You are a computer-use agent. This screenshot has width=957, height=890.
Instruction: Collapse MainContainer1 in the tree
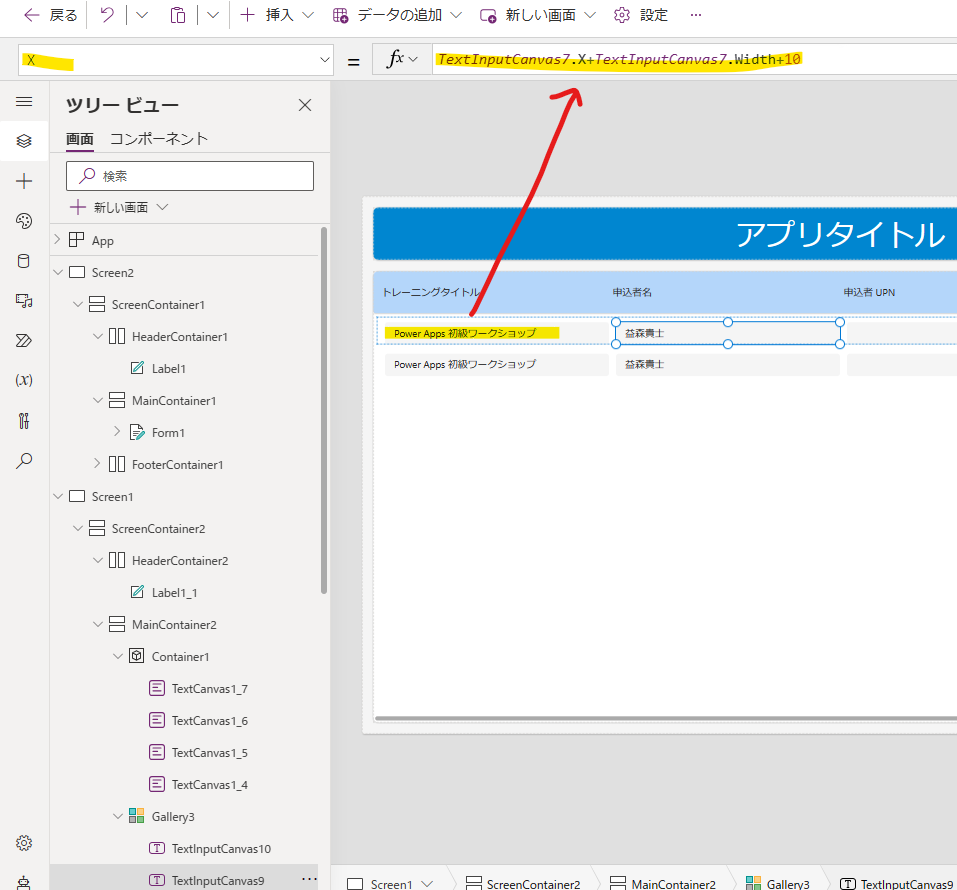click(98, 400)
